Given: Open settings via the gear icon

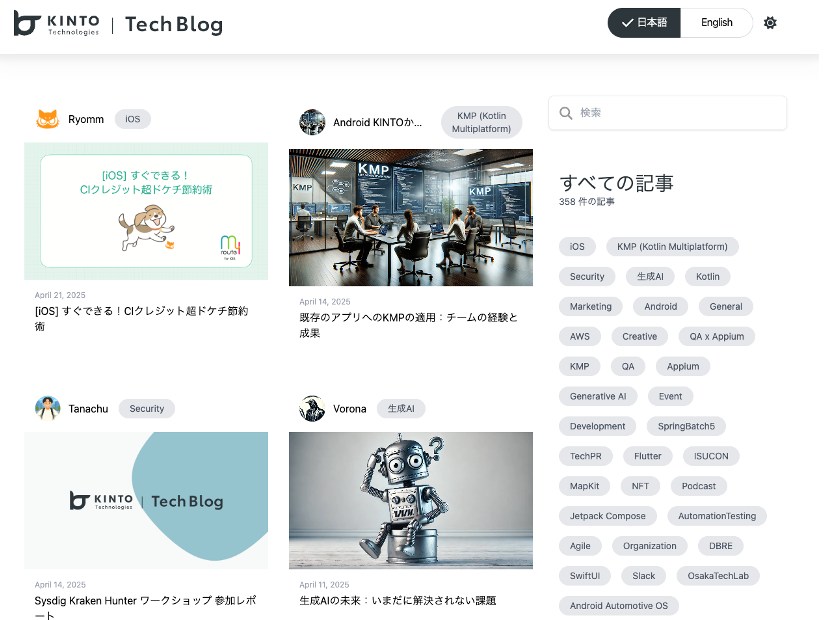Looking at the screenshot, I should pyautogui.click(x=770, y=23).
